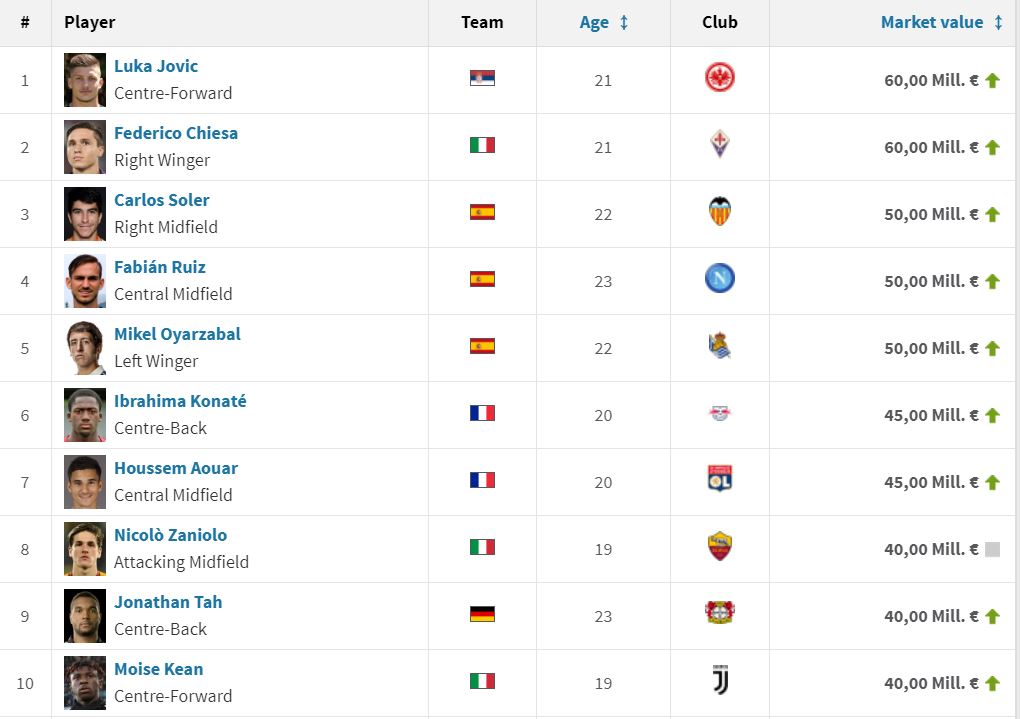This screenshot has height=719, width=1020.
Task: Click Moise Kean's player photo
Action: [85, 683]
